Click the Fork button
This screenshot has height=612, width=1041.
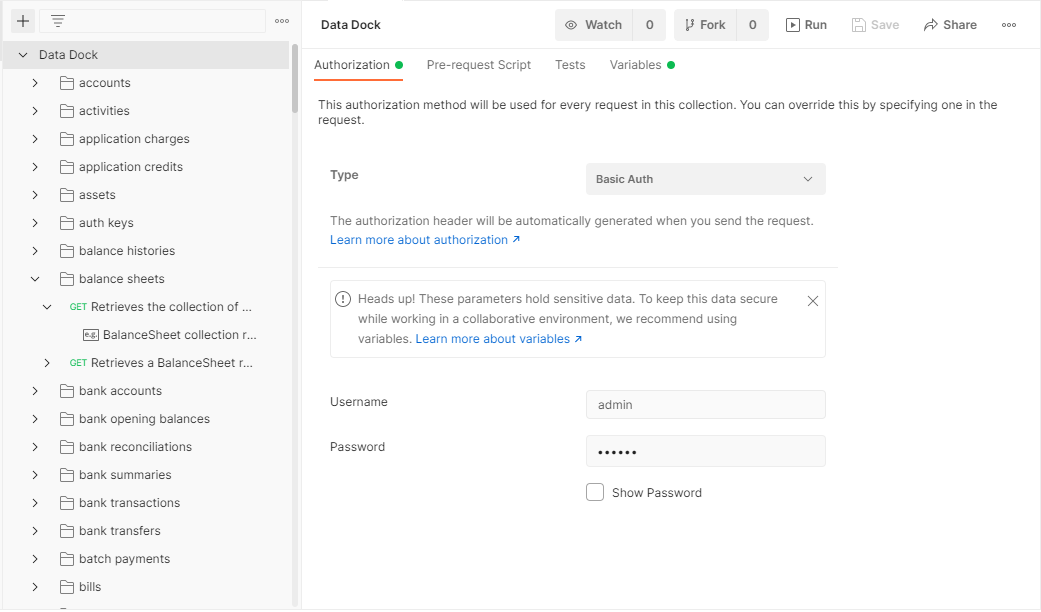705,25
